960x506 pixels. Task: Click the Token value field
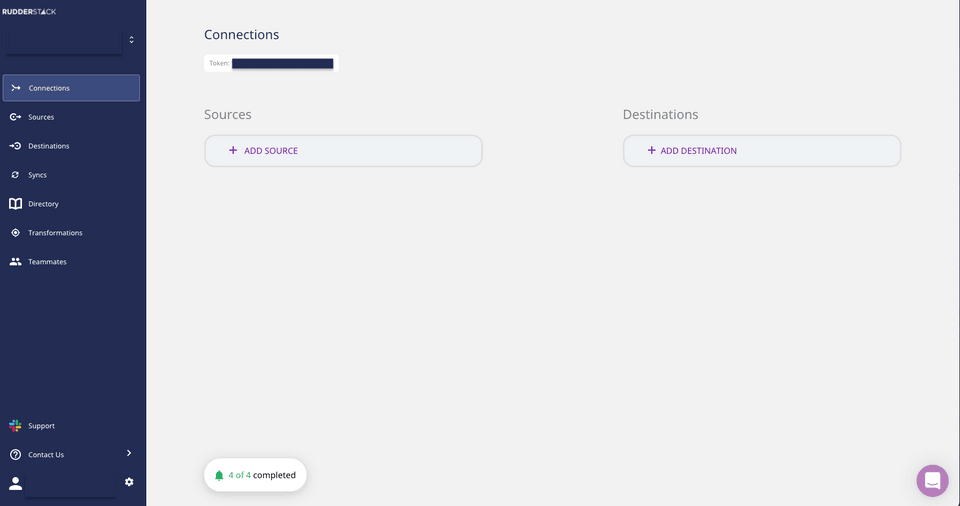[282, 63]
